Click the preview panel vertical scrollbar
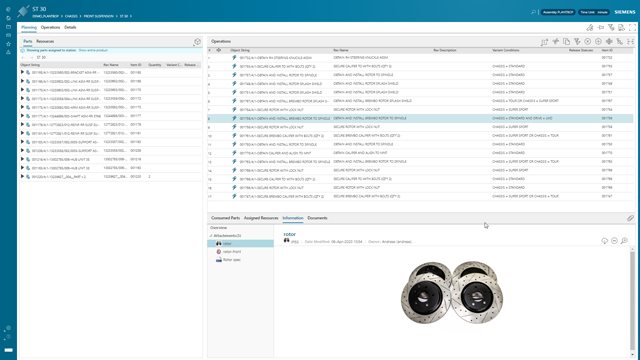This screenshot has height=360, width=640. click(632, 300)
